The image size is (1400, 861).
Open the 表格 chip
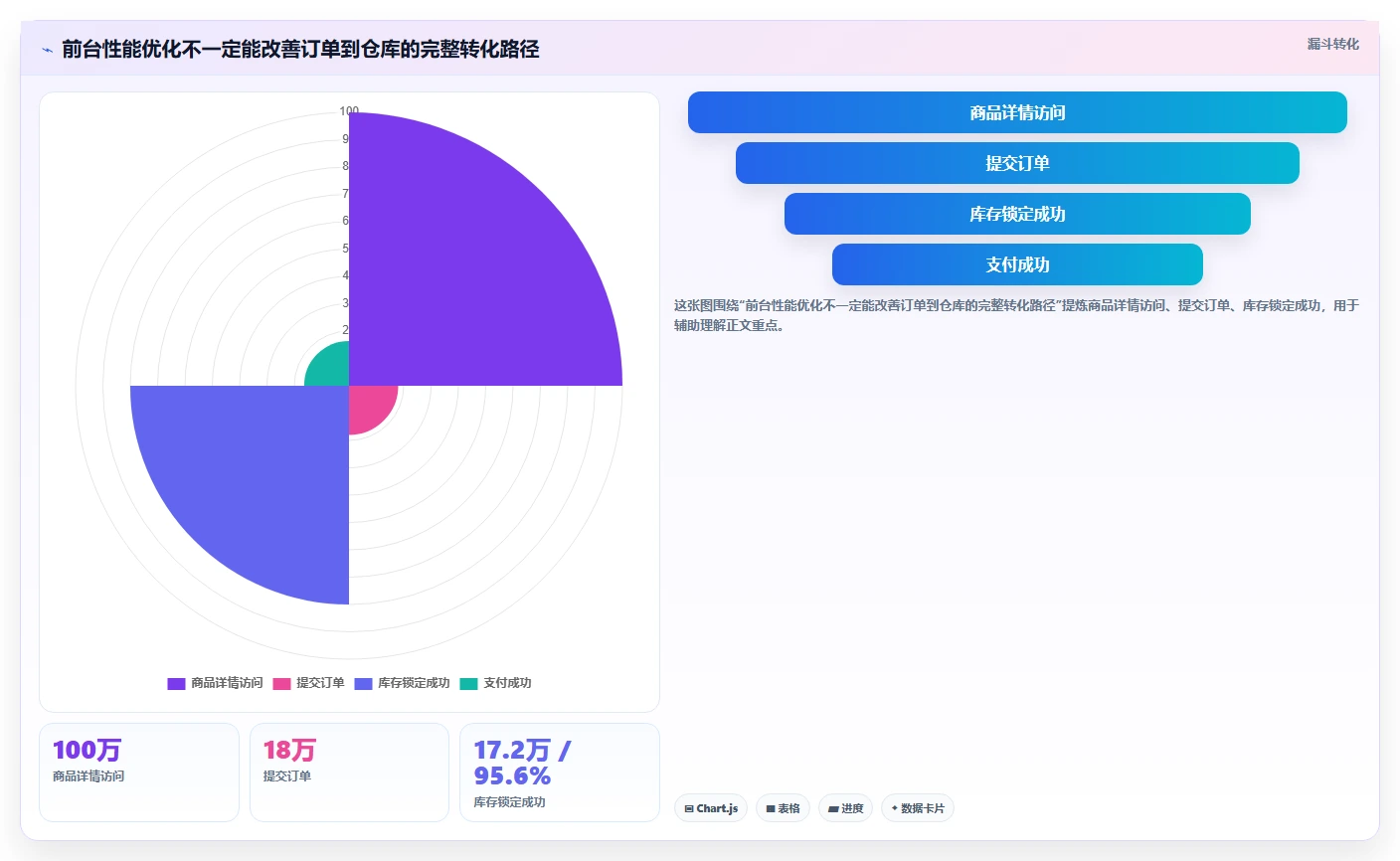click(784, 808)
